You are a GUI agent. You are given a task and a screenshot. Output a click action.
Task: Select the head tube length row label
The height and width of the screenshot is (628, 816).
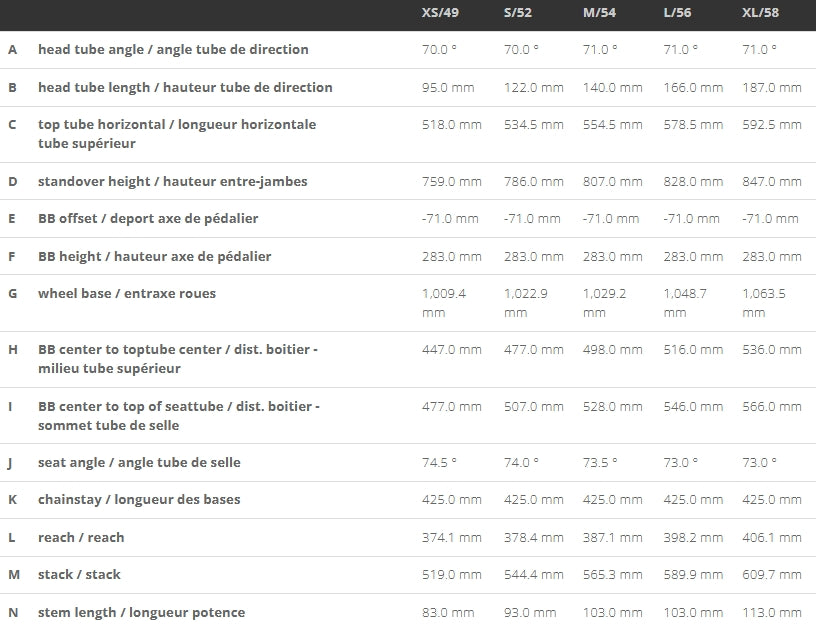(185, 88)
